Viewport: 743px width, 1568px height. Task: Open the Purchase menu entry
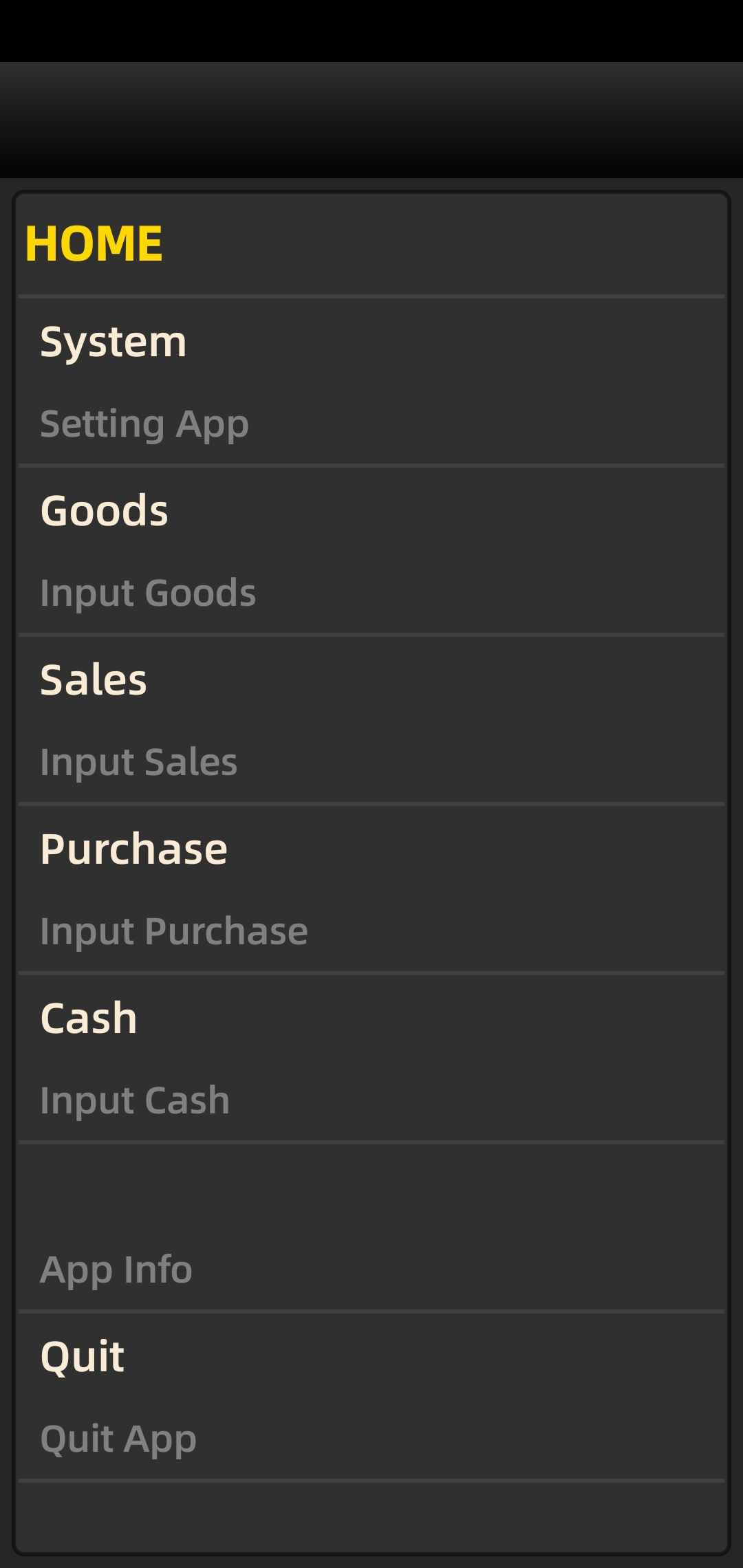[134, 849]
